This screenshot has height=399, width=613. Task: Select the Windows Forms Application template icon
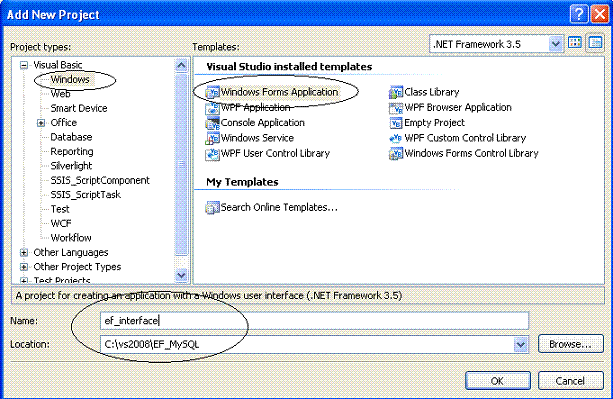[x=213, y=92]
